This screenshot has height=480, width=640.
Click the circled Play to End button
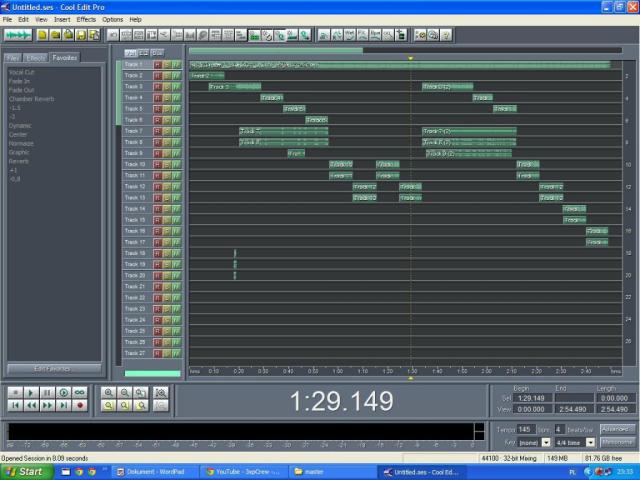tap(64, 392)
